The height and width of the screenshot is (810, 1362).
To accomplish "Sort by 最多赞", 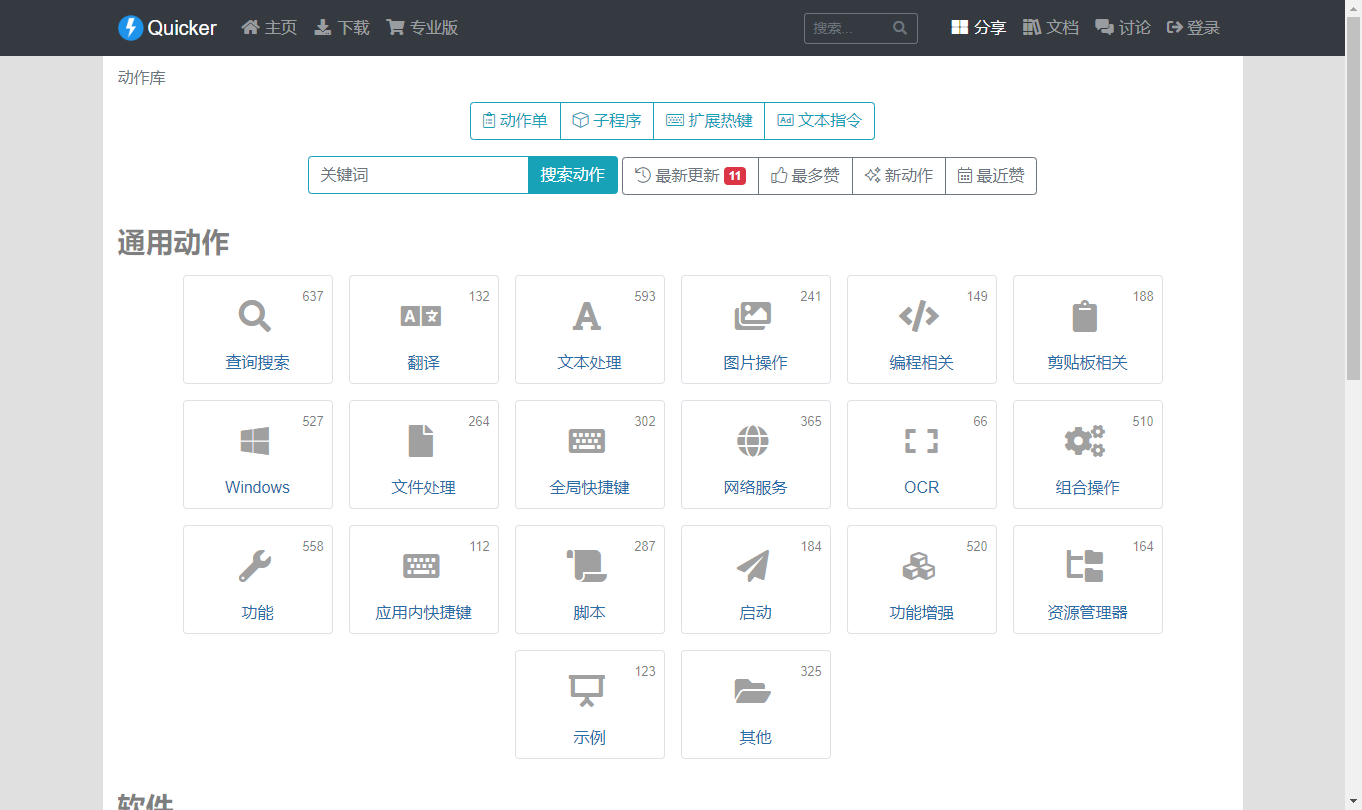I will coord(805,176).
